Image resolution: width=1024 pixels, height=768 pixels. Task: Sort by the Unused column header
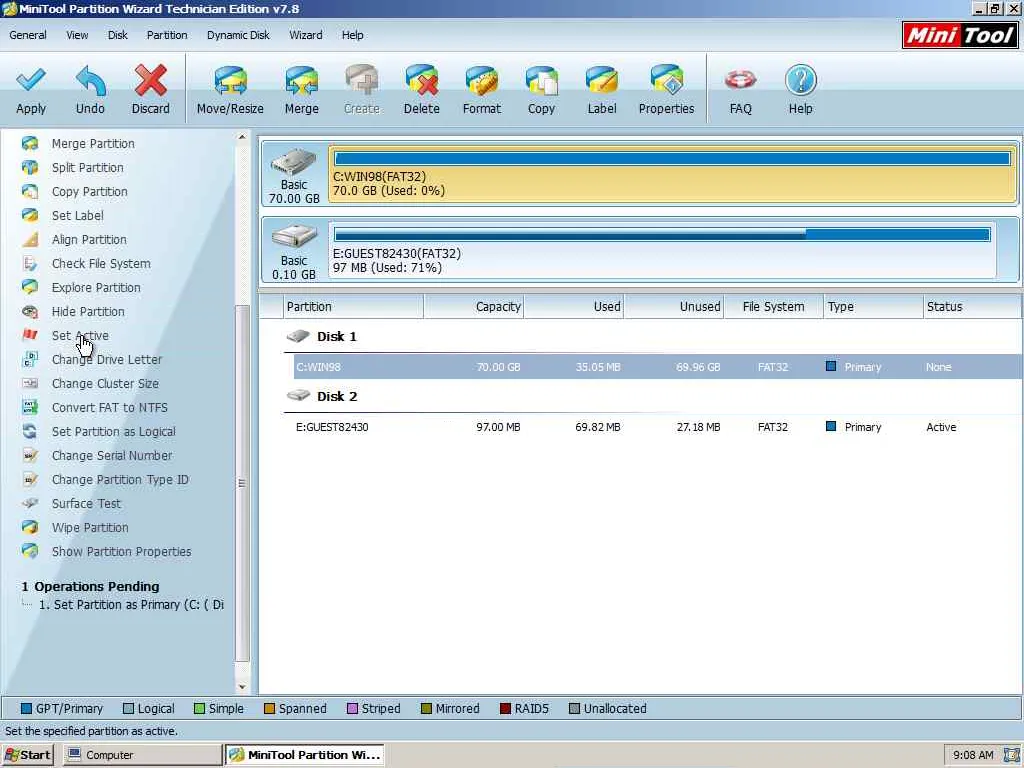point(674,306)
